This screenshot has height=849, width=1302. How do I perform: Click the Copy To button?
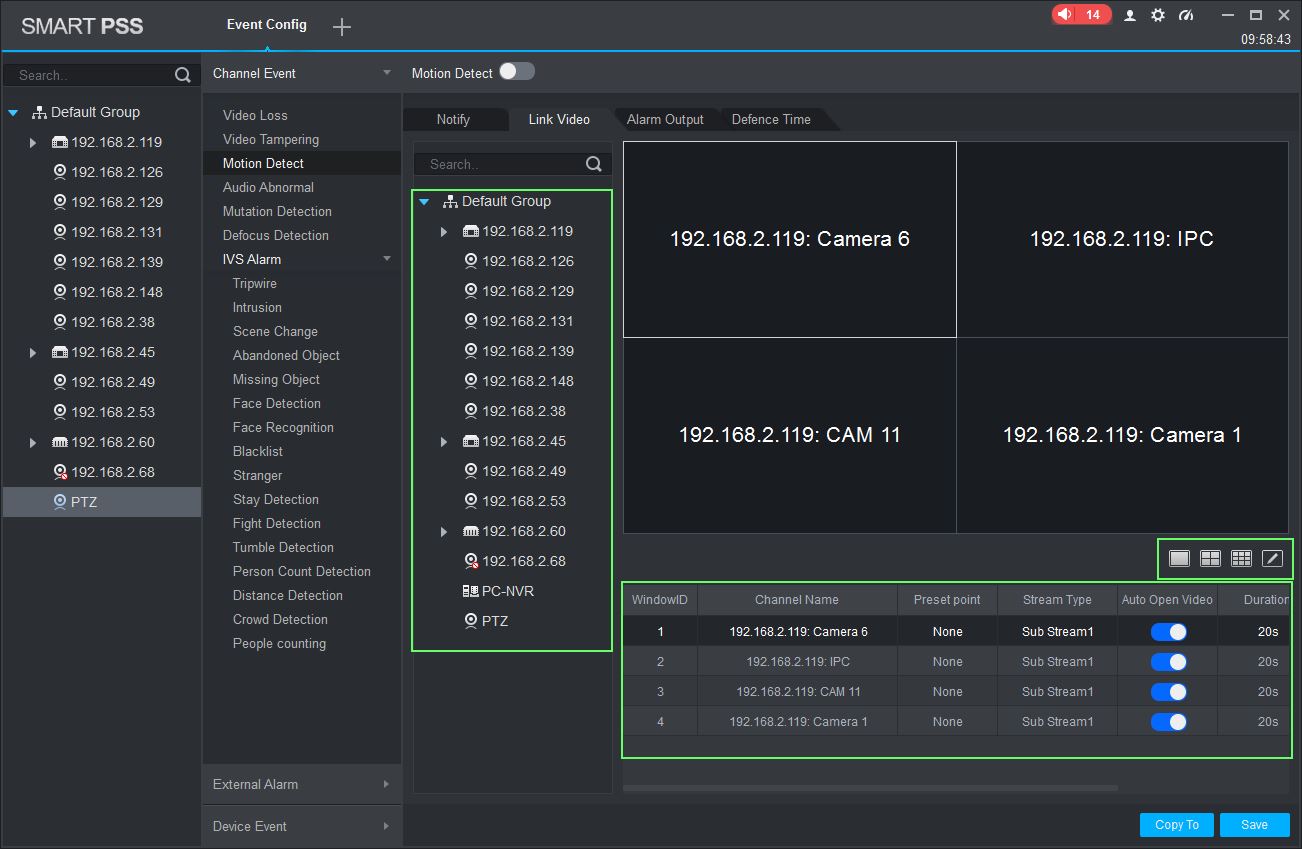[1176, 825]
